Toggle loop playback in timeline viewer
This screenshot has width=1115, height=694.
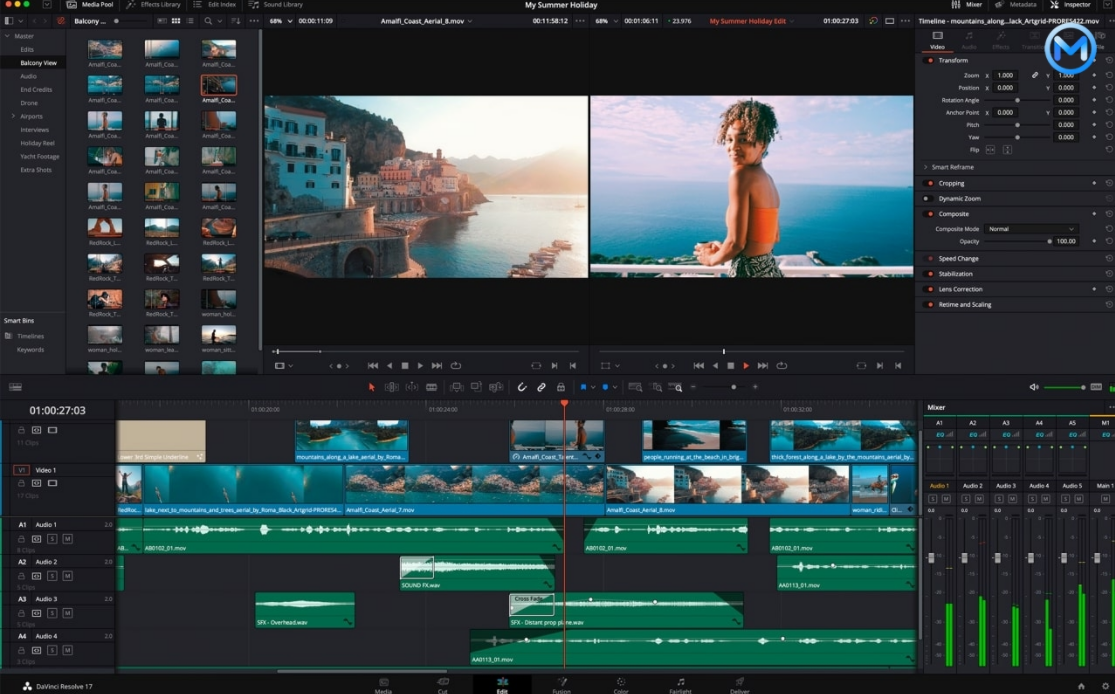781,365
